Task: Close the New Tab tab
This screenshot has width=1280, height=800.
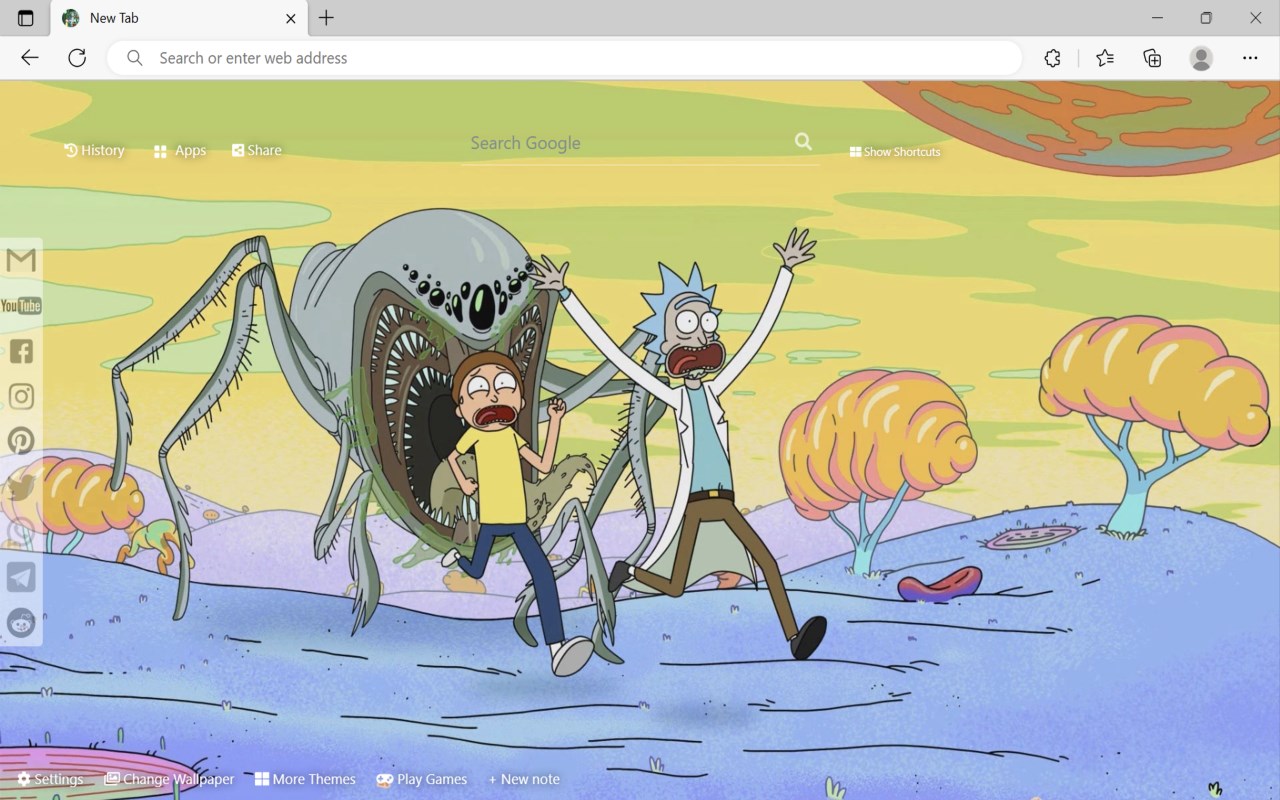Action: pyautogui.click(x=291, y=18)
